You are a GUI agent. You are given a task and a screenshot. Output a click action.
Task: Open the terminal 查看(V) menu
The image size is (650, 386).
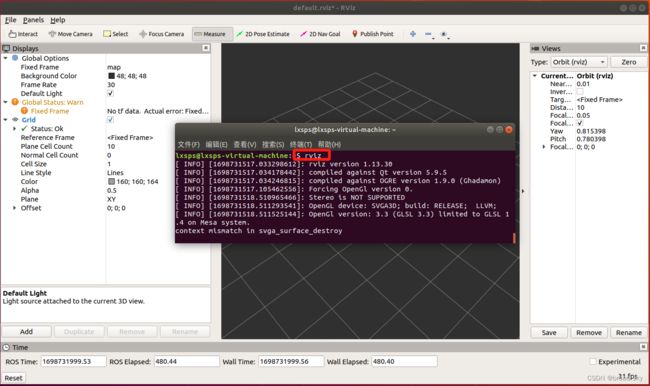tap(245, 144)
